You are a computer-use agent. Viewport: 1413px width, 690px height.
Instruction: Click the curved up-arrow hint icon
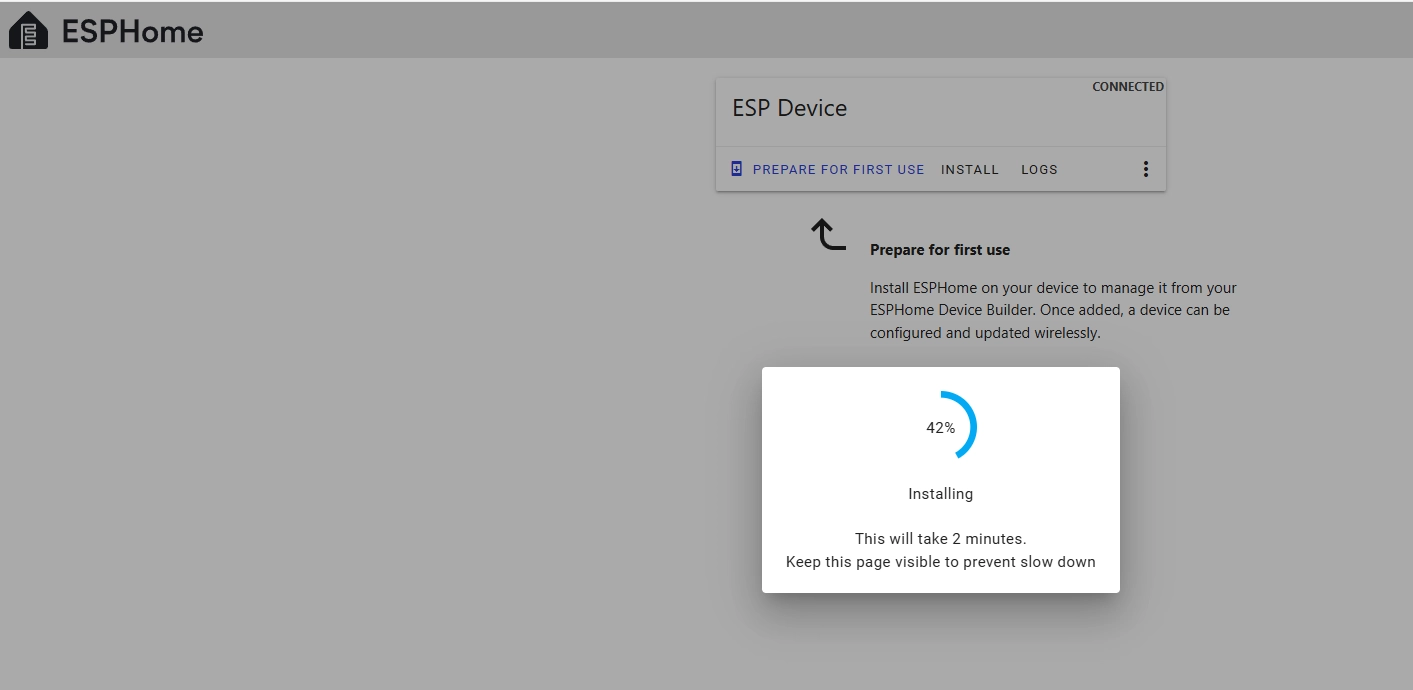click(828, 235)
